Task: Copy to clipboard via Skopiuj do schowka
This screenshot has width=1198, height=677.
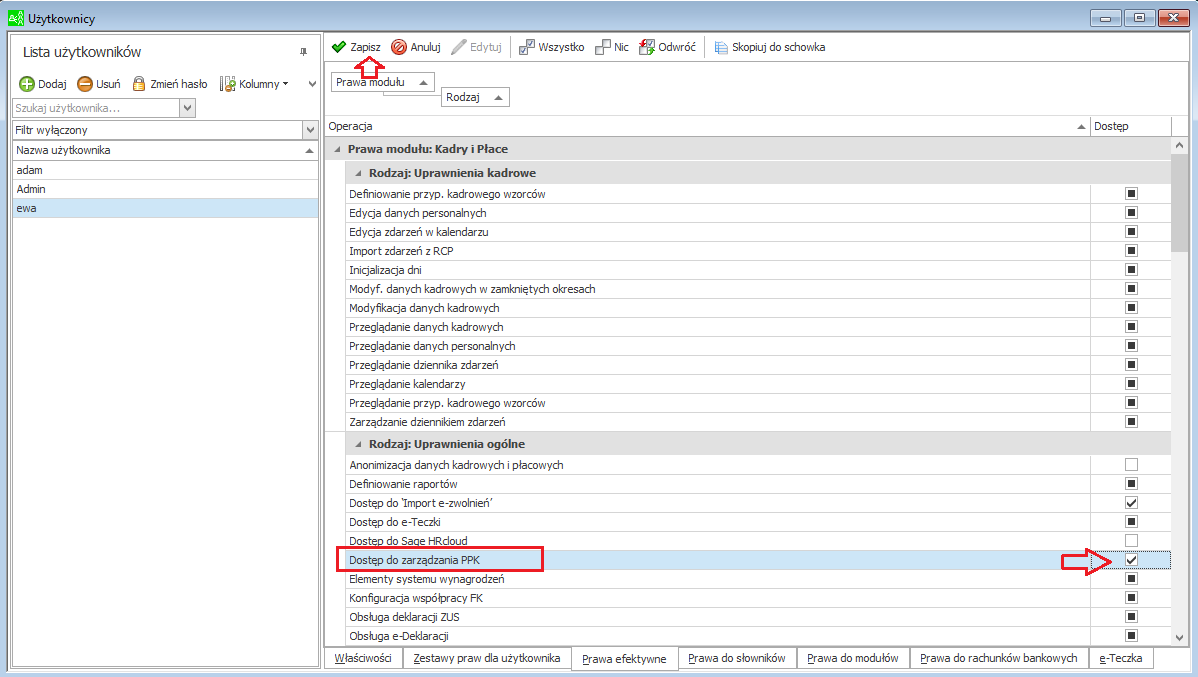Action: click(x=720, y=47)
